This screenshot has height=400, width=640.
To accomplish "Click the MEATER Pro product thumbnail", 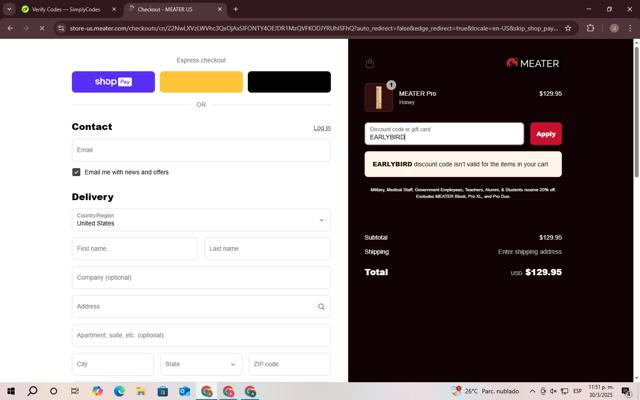I will 379,98.
